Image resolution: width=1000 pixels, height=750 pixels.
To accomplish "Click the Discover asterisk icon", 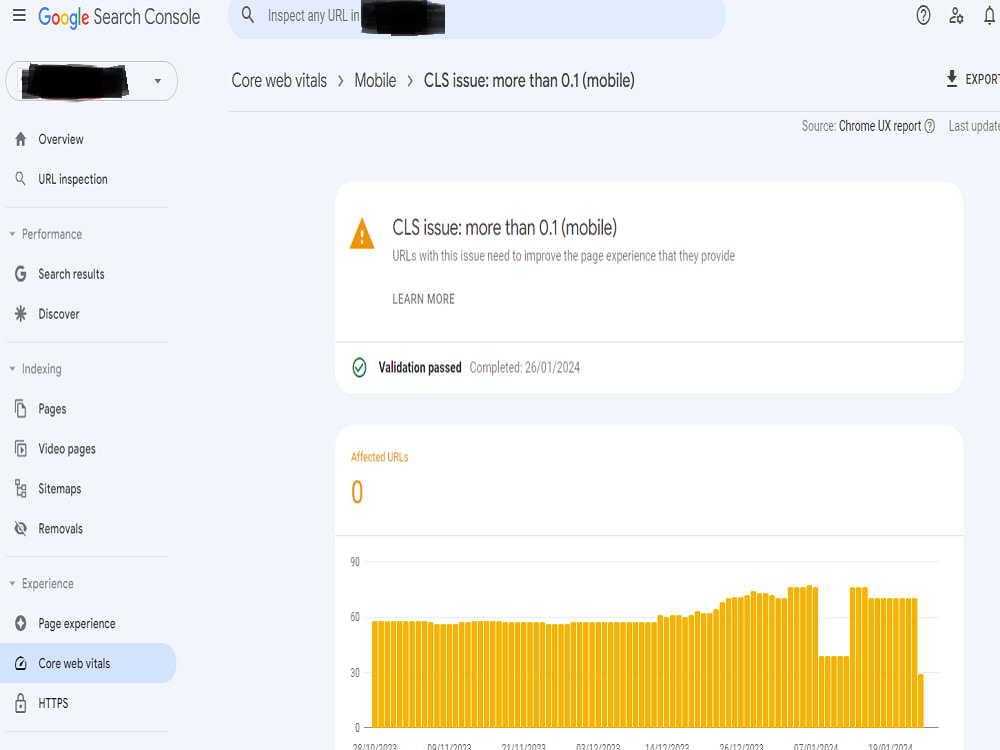I will pyautogui.click(x=20, y=314).
